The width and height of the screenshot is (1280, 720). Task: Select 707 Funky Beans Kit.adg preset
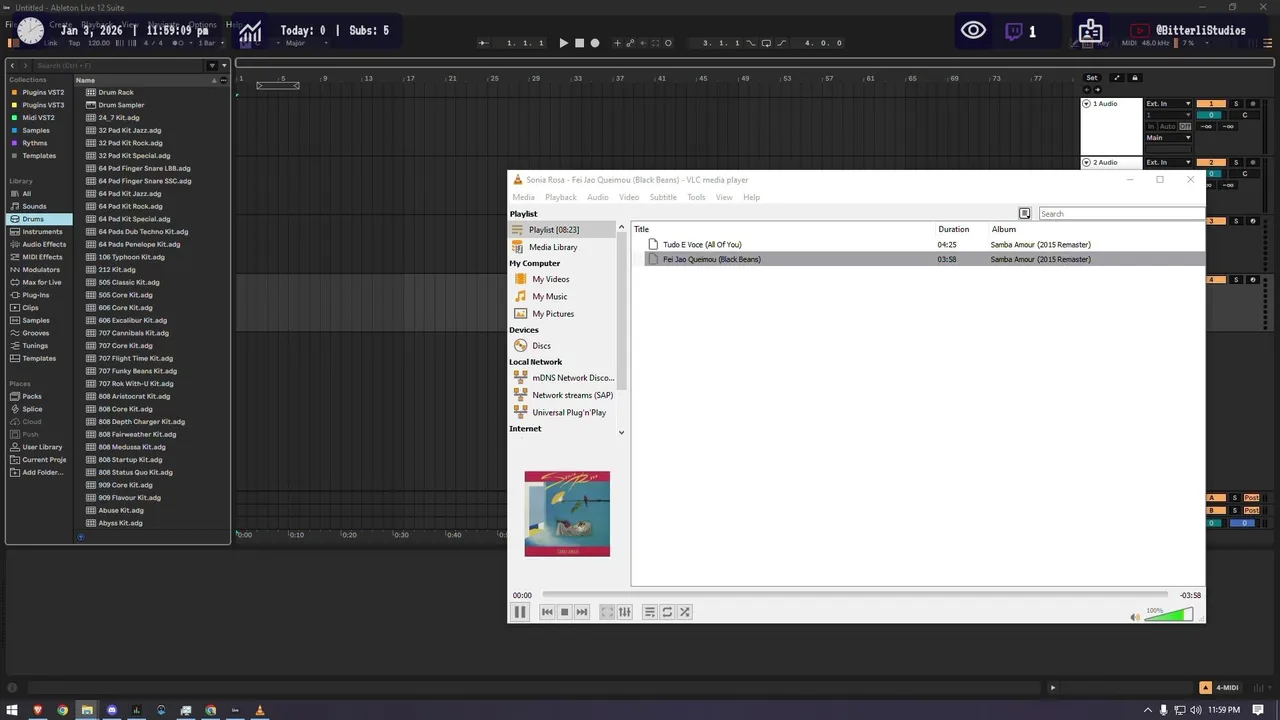click(x=137, y=371)
